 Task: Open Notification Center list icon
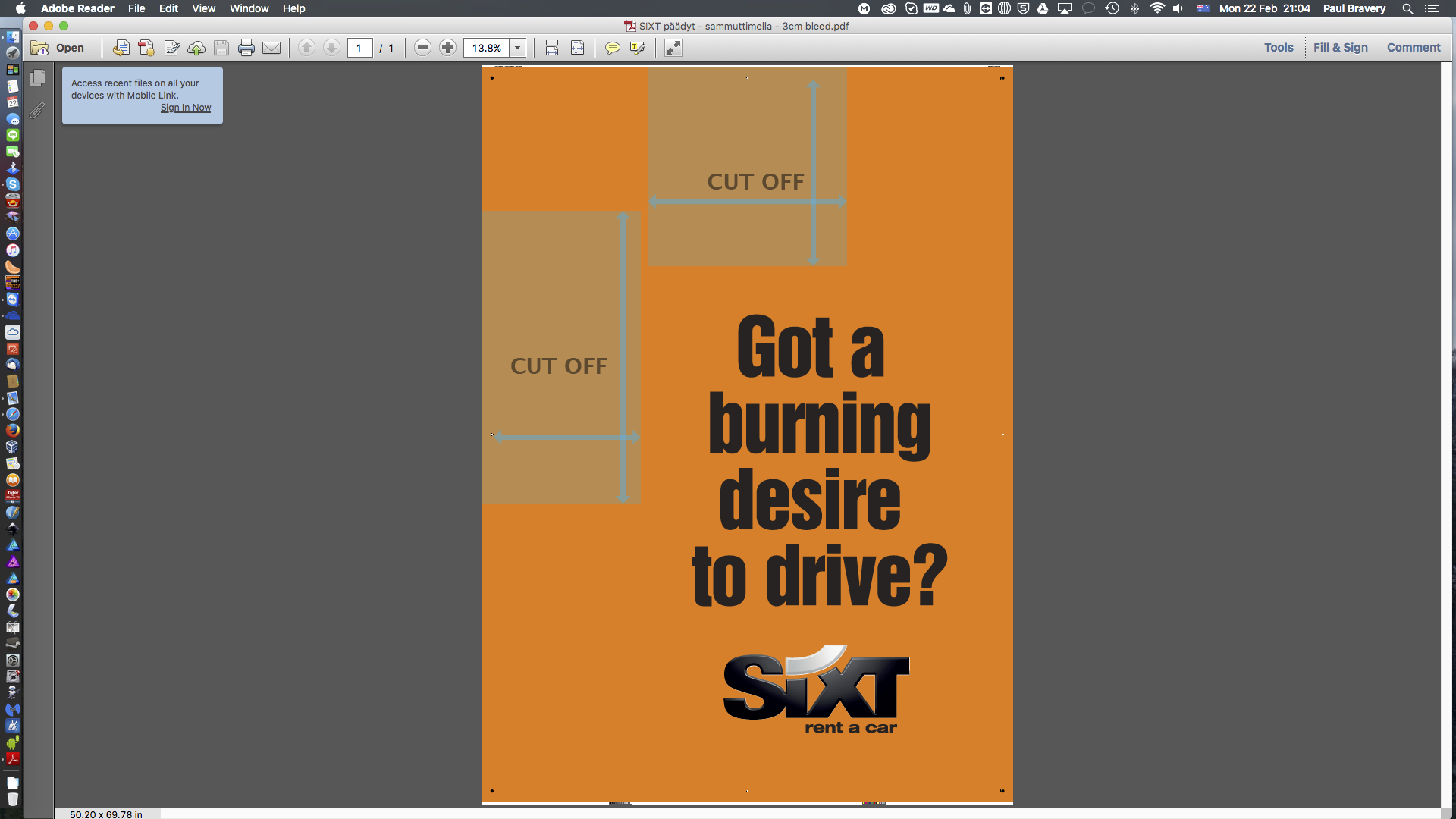[1432, 8]
